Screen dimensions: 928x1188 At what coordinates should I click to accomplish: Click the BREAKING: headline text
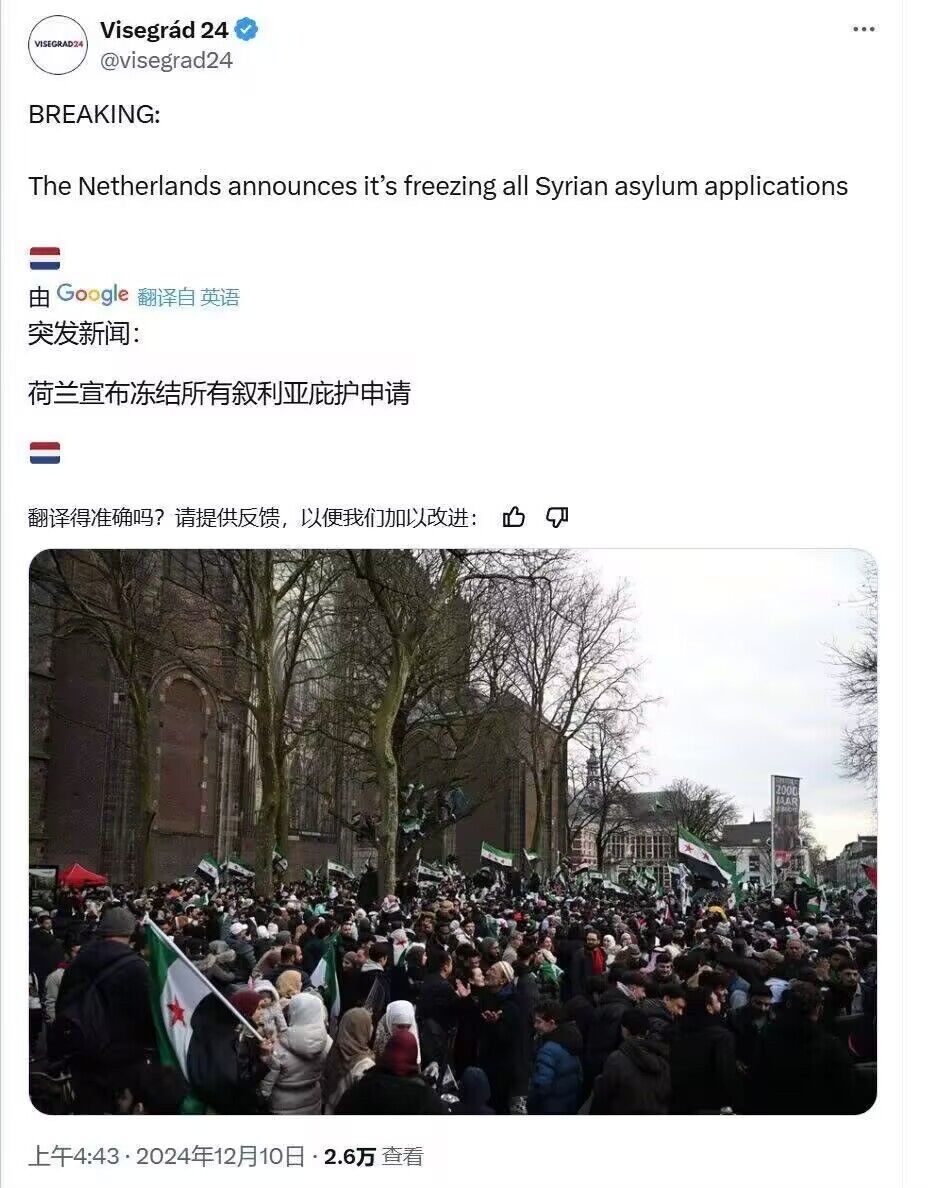(x=95, y=114)
